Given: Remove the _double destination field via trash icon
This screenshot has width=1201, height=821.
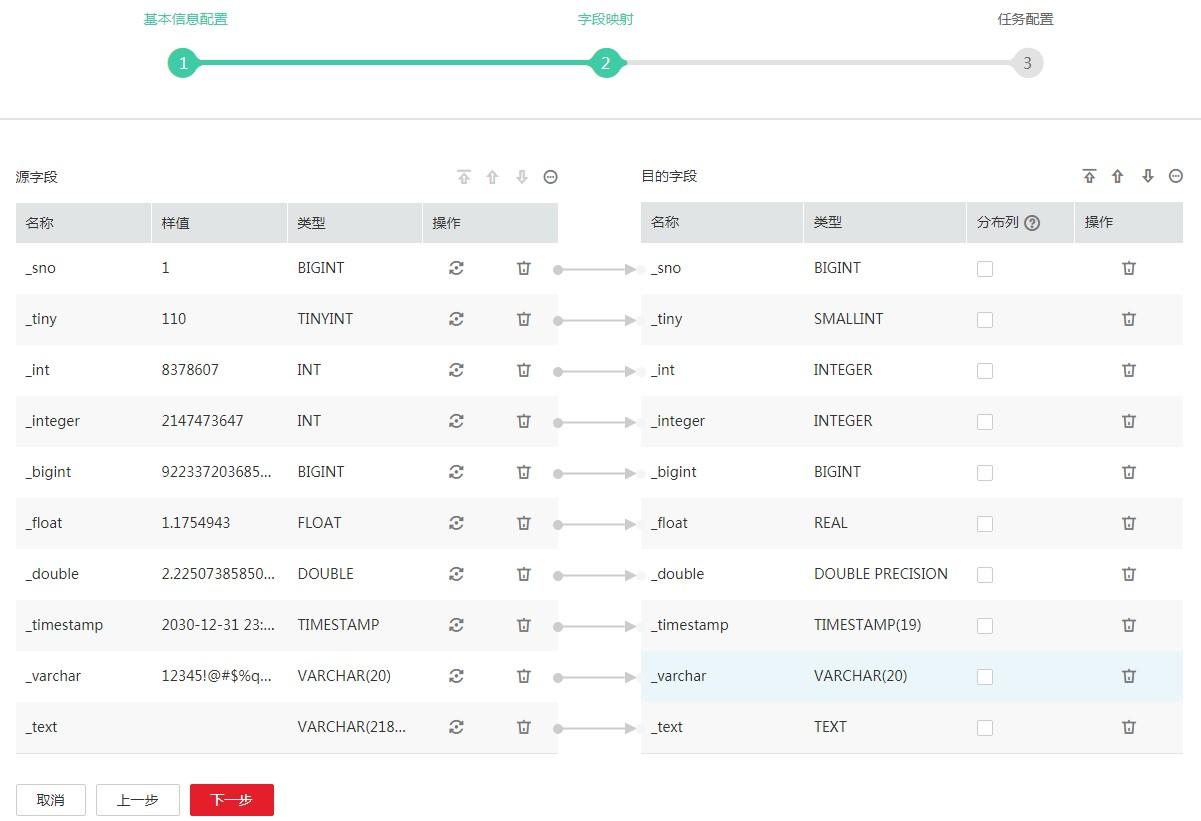Looking at the screenshot, I should point(1128,574).
